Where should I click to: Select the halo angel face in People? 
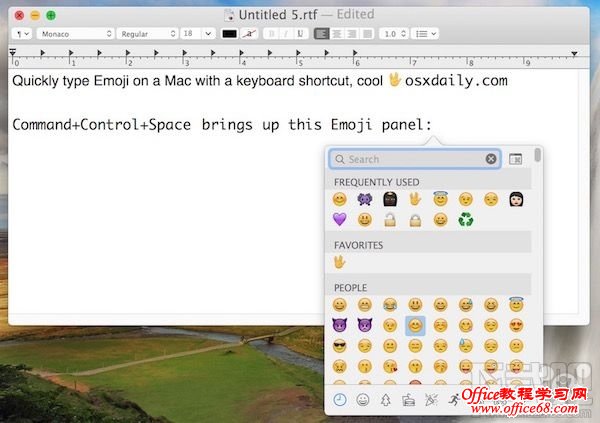[x=516, y=304]
